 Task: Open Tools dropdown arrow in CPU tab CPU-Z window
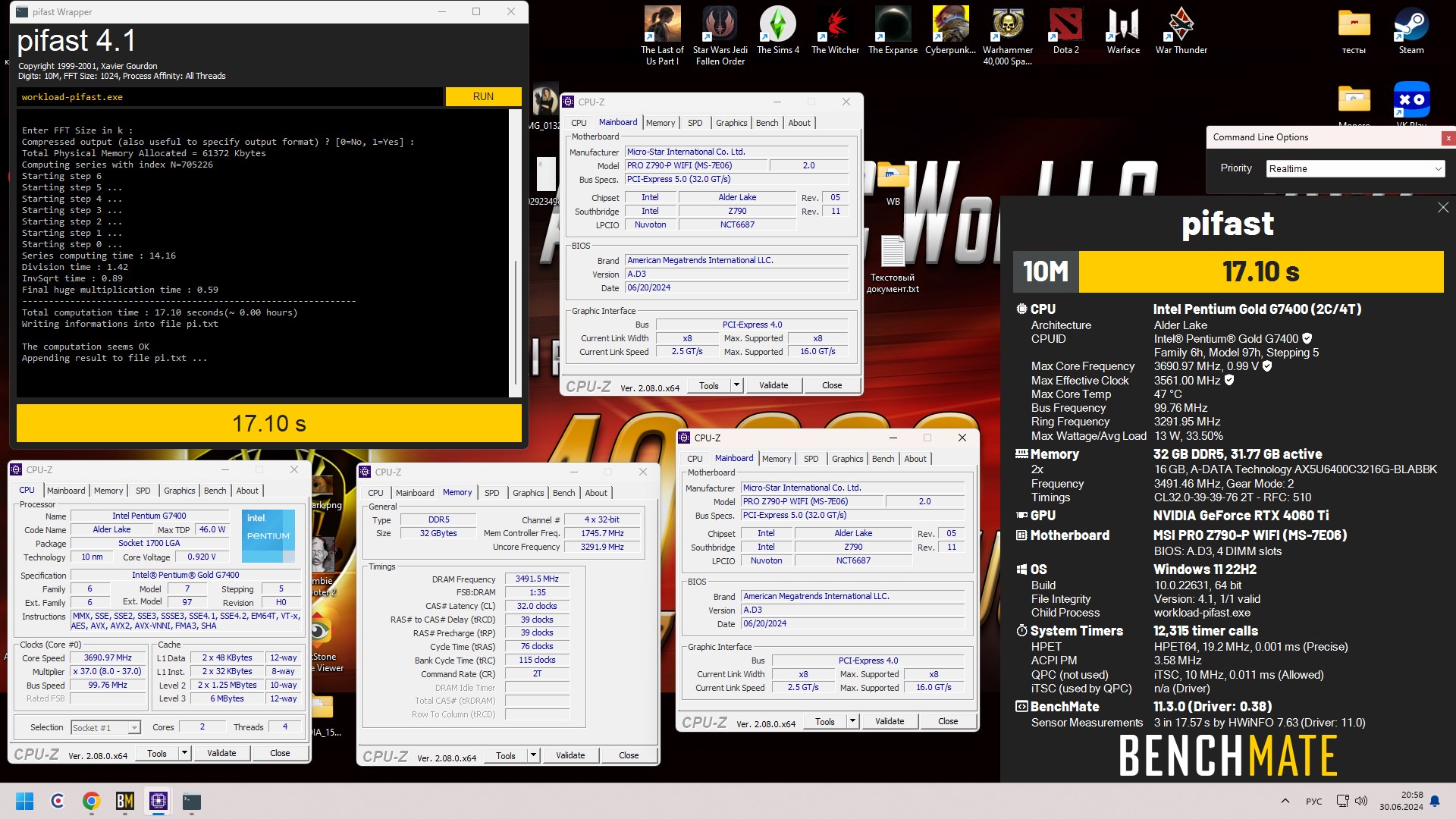184,753
